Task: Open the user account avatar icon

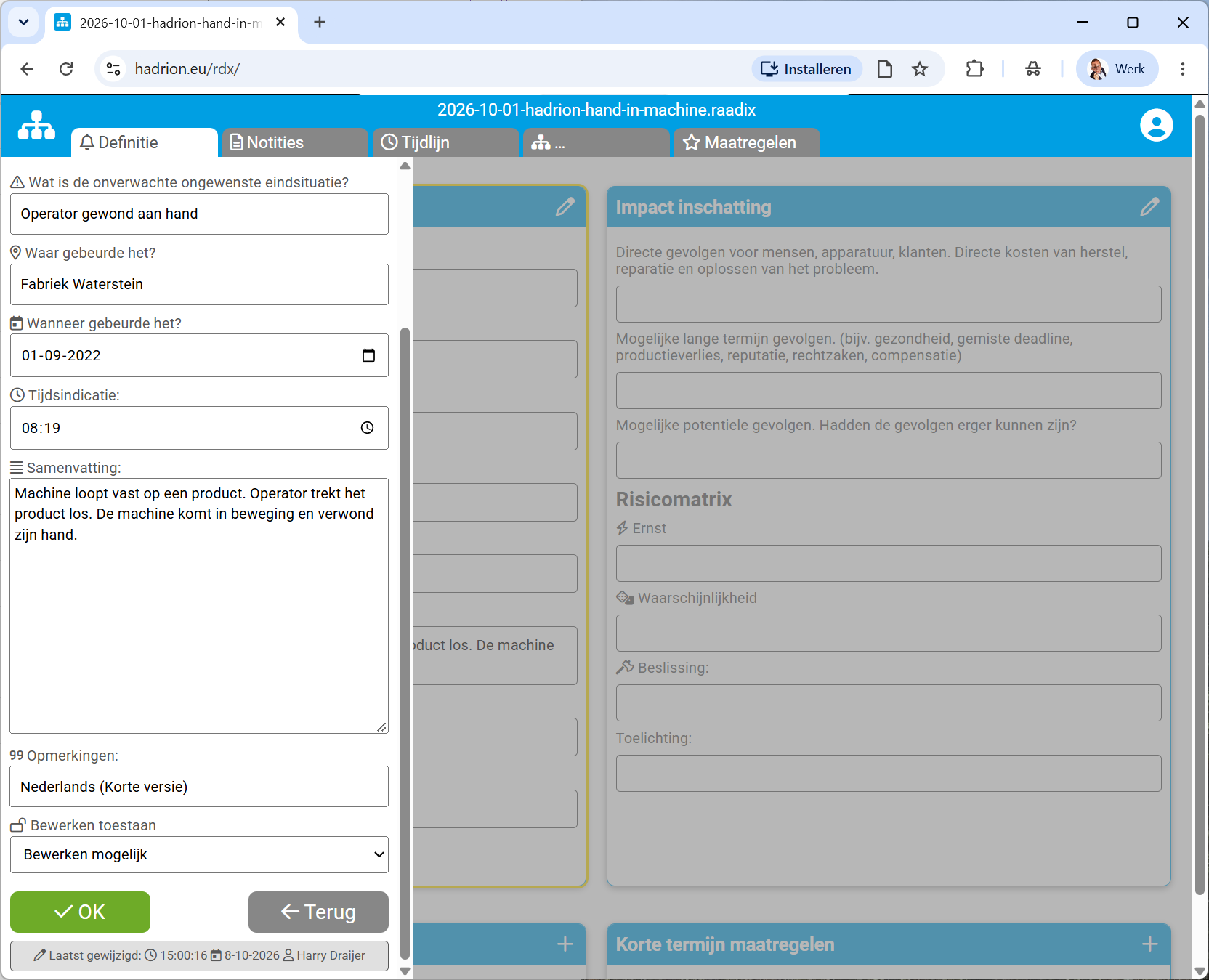Action: pos(1156,125)
